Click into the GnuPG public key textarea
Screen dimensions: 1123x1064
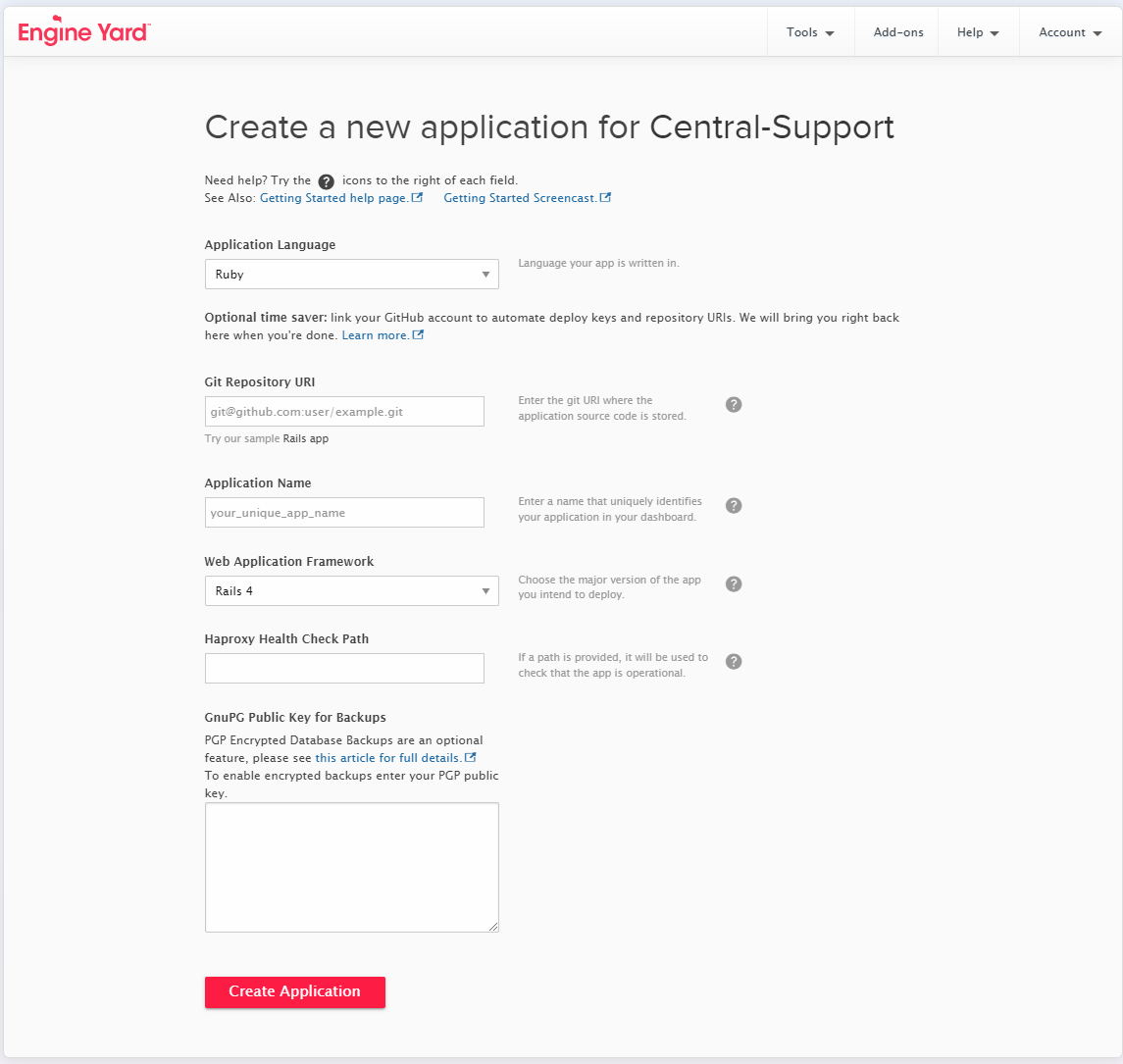[351, 867]
